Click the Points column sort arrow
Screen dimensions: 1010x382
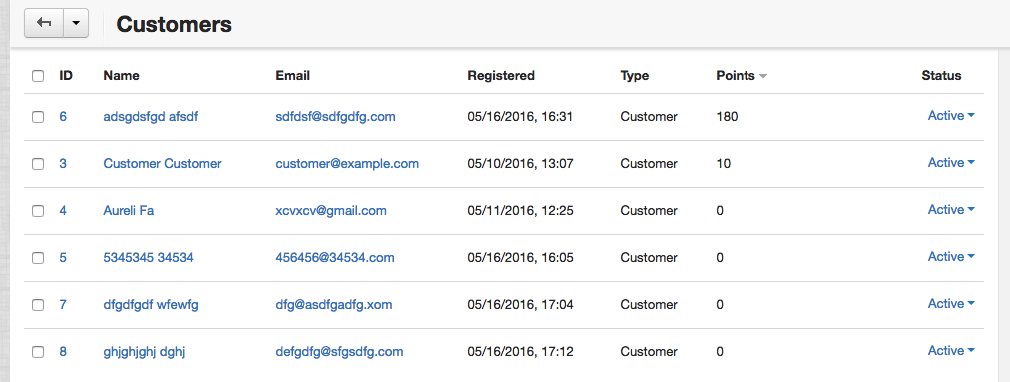coord(763,76)
